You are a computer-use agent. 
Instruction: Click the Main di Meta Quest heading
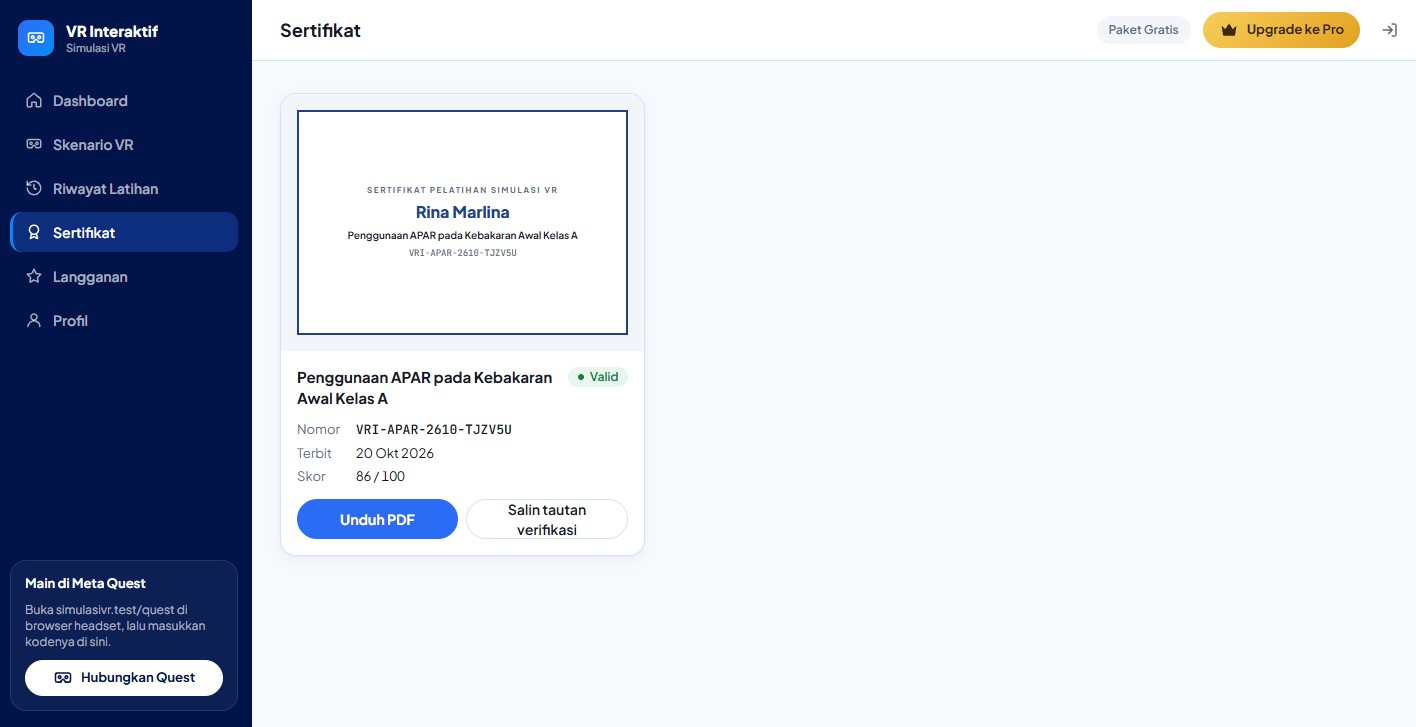click(85, 583)
